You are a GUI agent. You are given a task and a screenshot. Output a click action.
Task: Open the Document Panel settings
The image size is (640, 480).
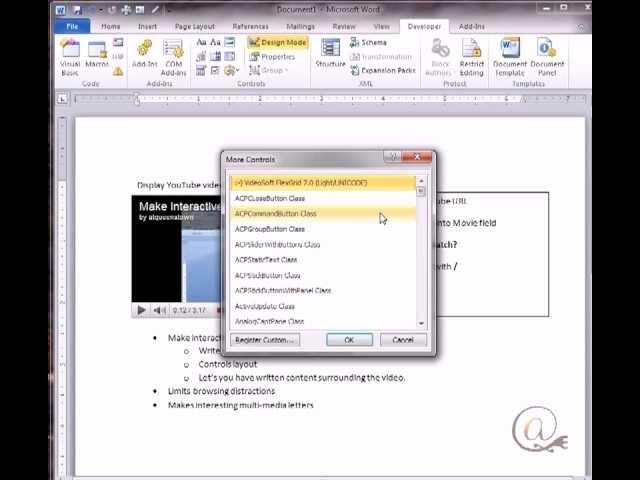[547, 58]
